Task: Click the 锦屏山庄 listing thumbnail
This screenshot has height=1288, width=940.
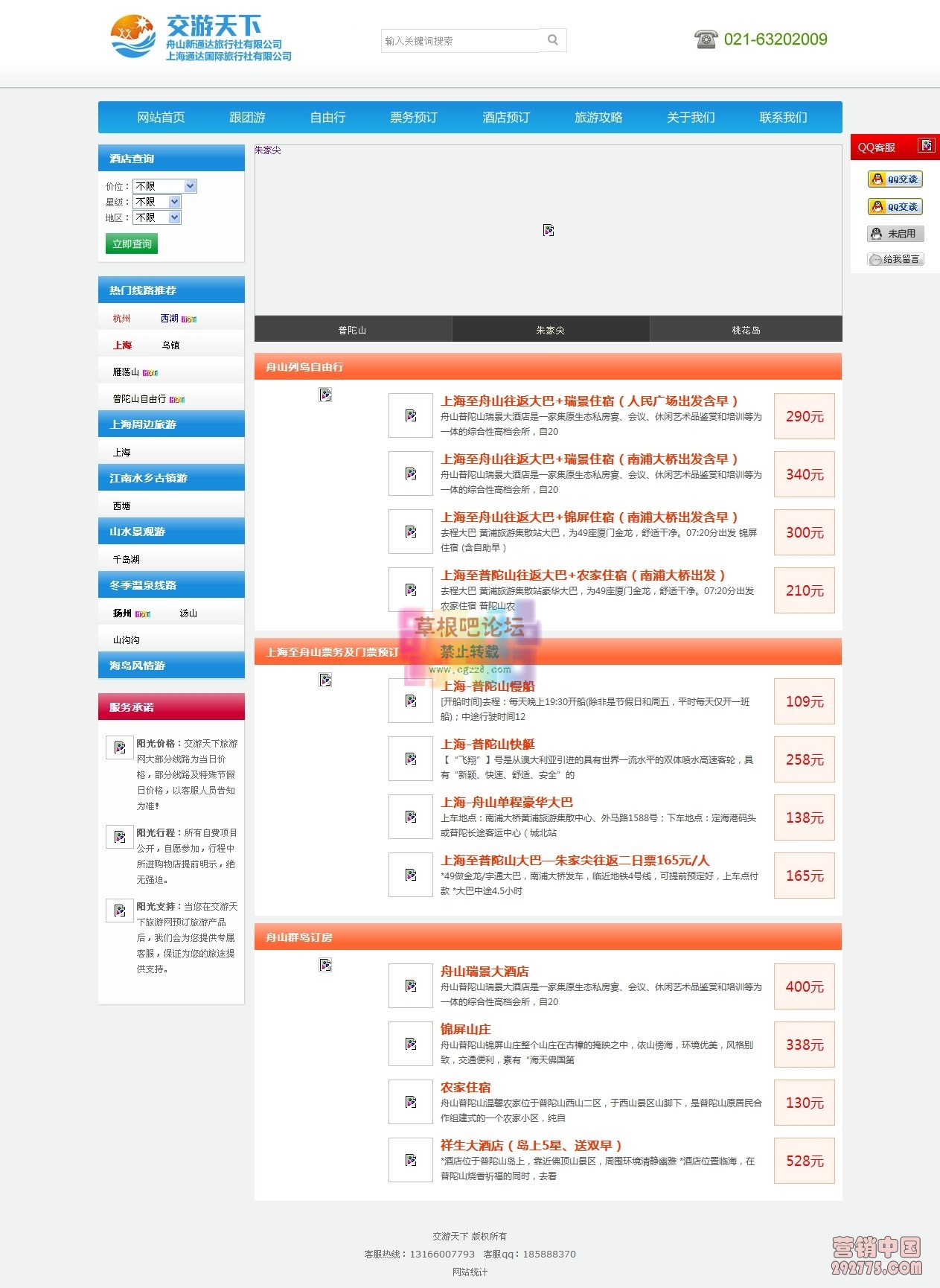Action: (x=411, y=1044)
